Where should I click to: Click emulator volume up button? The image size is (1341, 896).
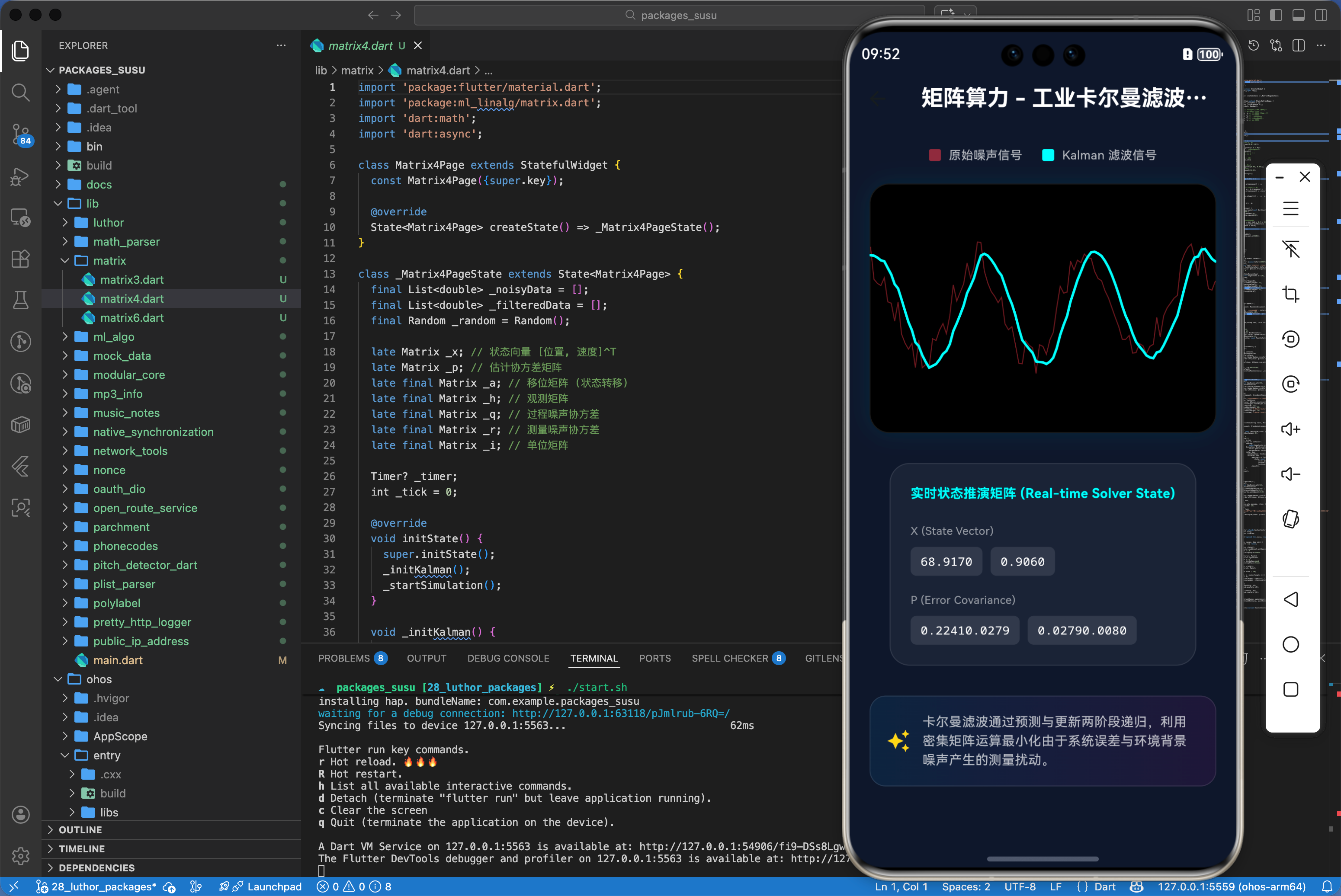(1290, 429)
